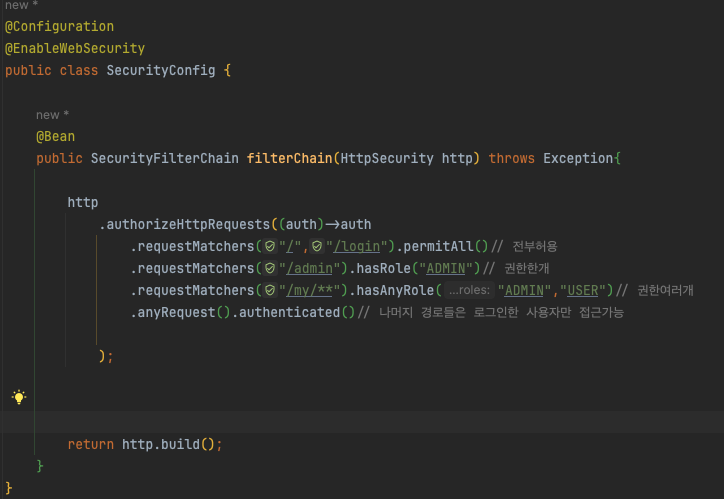
Task: Click the authenticated() call
Action: tap(296, 313)
